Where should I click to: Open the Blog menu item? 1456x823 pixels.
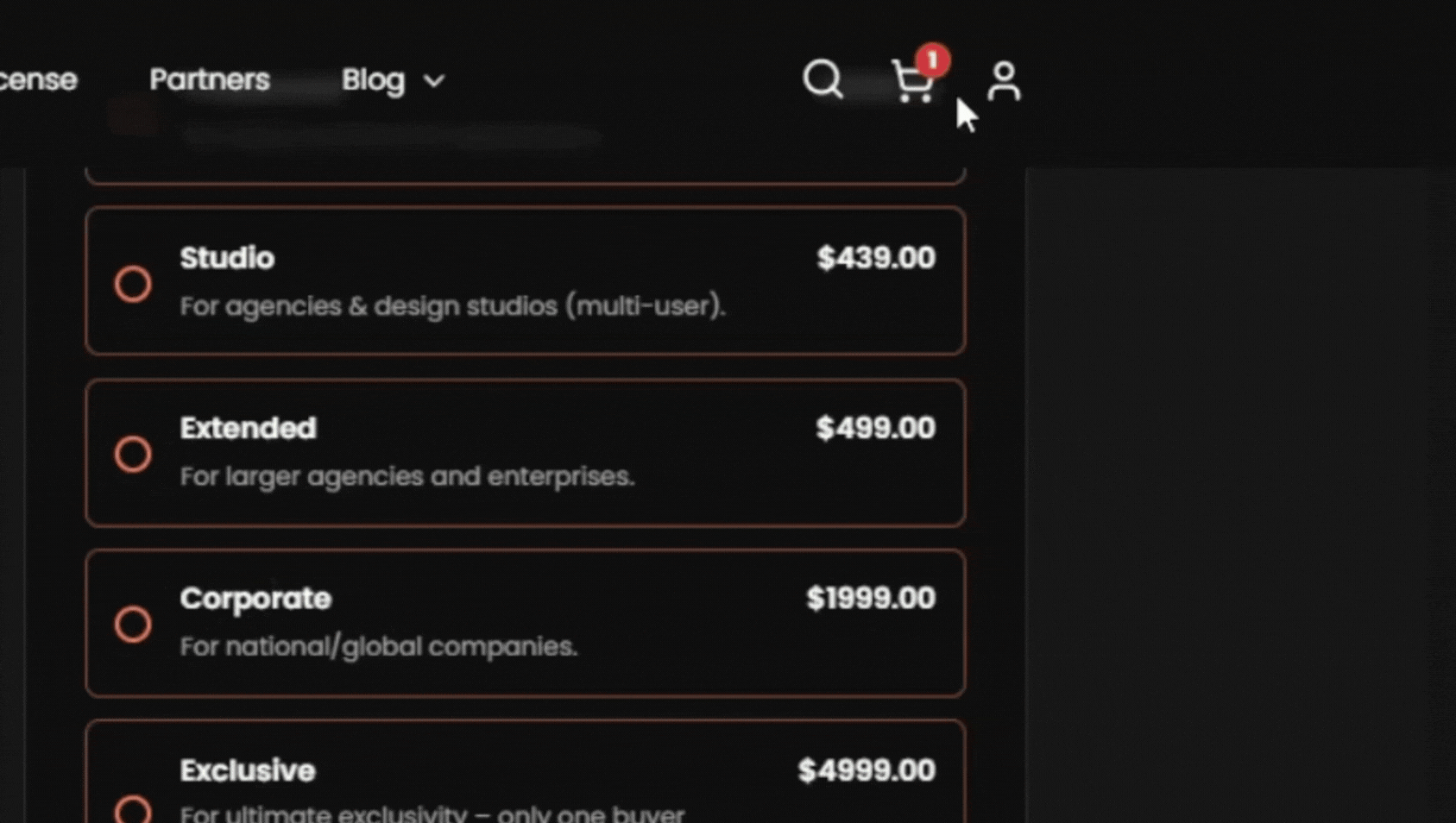373,79
